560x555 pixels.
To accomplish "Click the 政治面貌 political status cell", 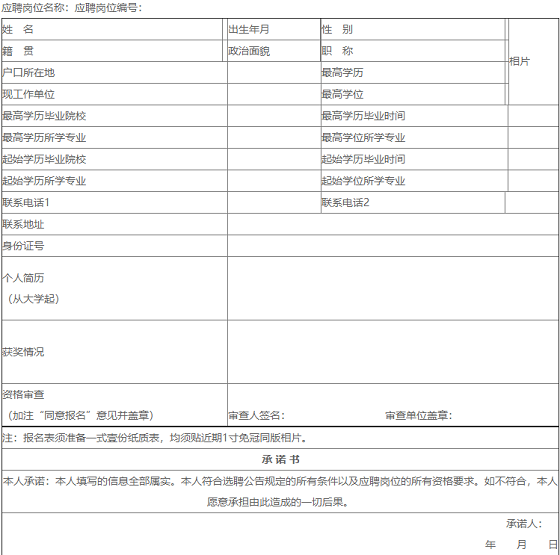I will point(274,51).
